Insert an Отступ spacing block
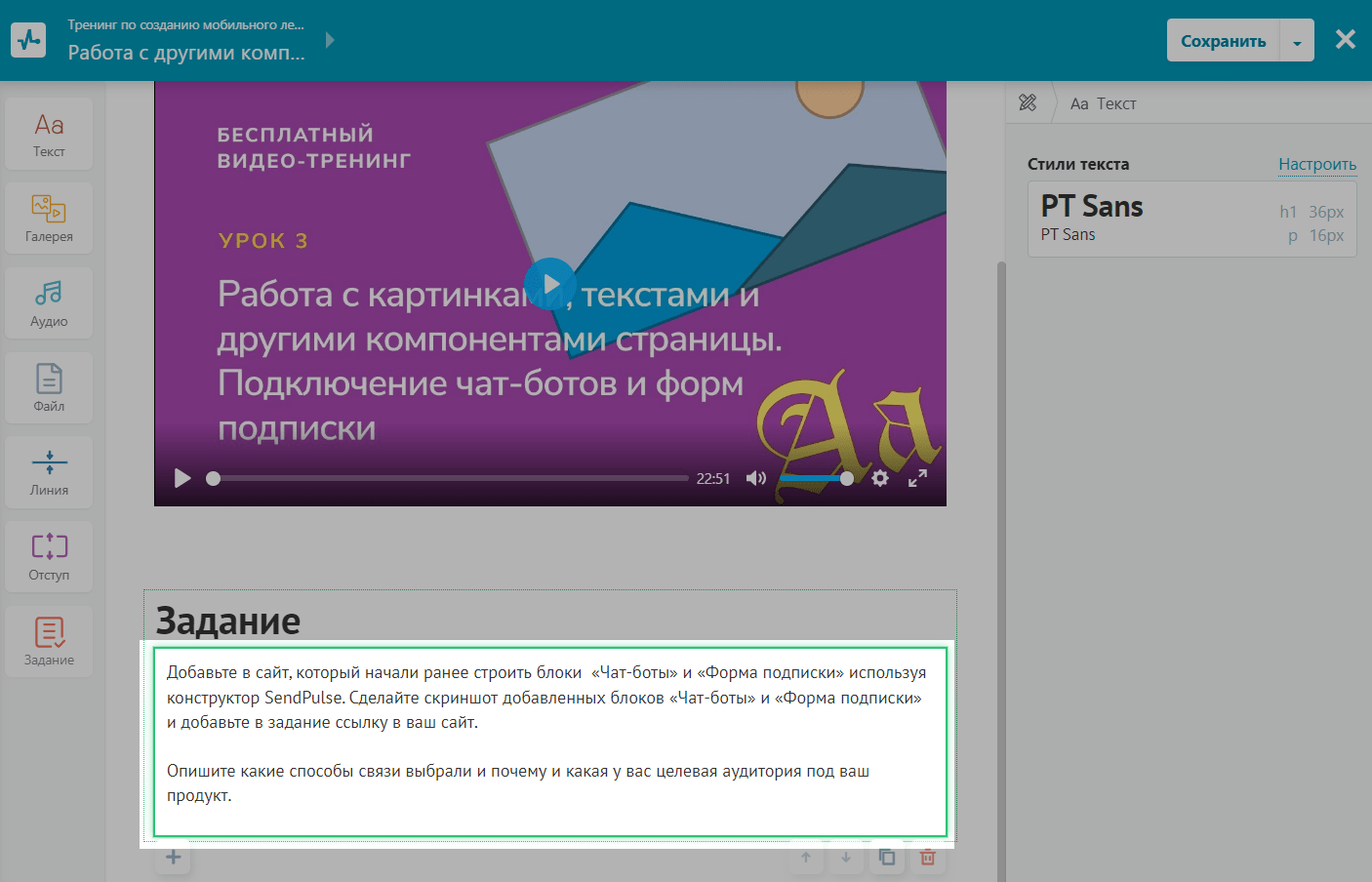This screenshot has height=882, width=1372. coord(49,557)
